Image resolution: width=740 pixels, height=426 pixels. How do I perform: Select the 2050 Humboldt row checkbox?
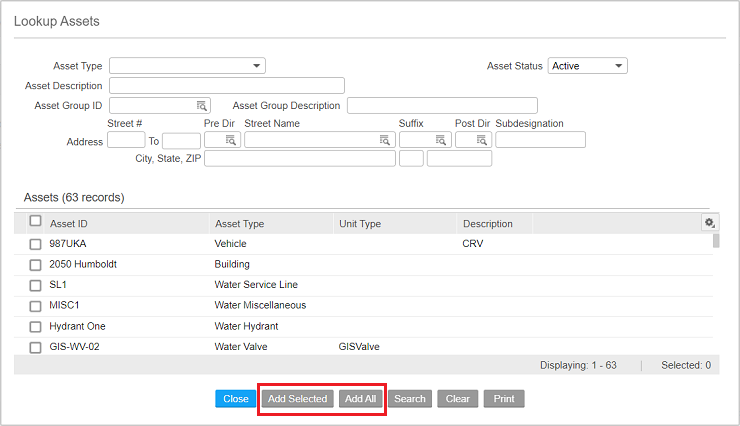click(35, 265)
